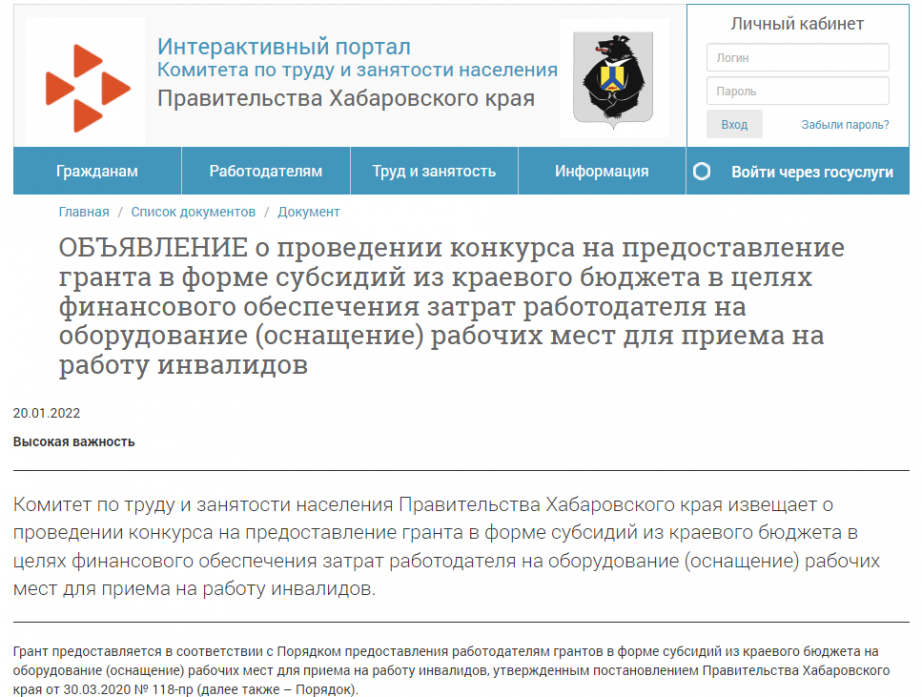Click the Комитета по труду и занятости населения subtitle
The height and width of the screenshot is (697, 922).
[358, 70]
